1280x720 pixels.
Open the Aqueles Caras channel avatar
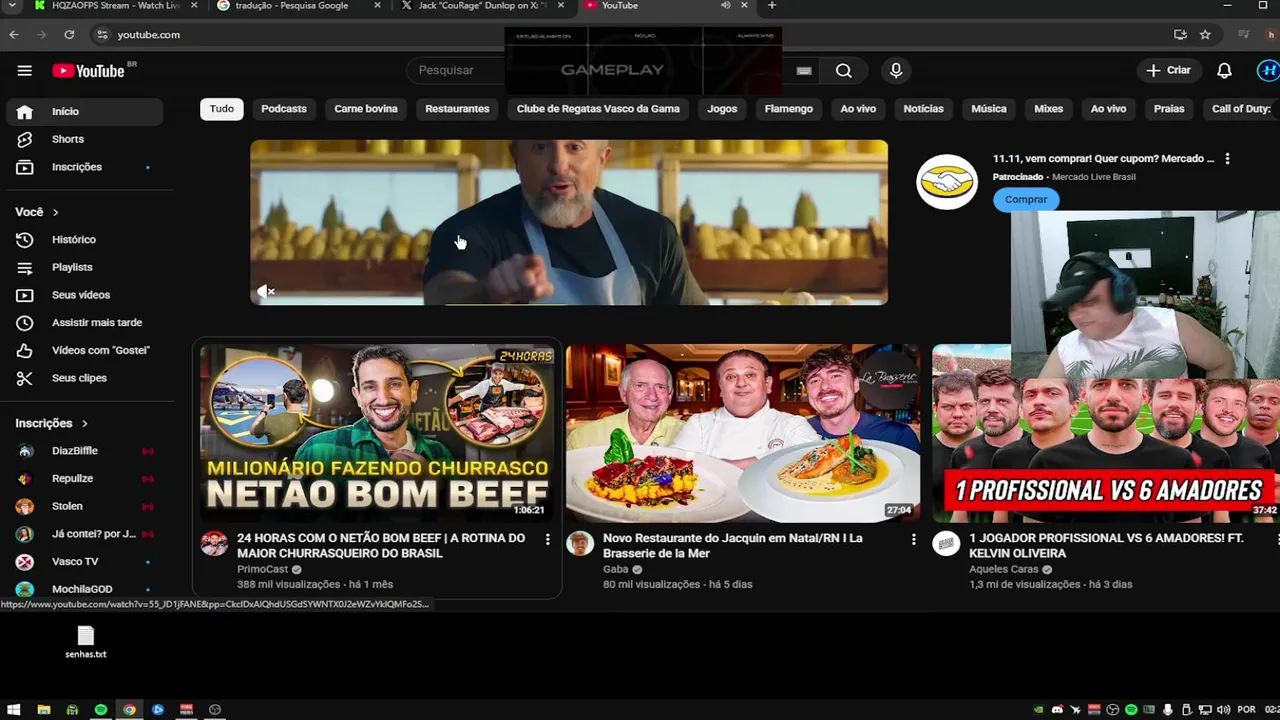tap(946, 544)
